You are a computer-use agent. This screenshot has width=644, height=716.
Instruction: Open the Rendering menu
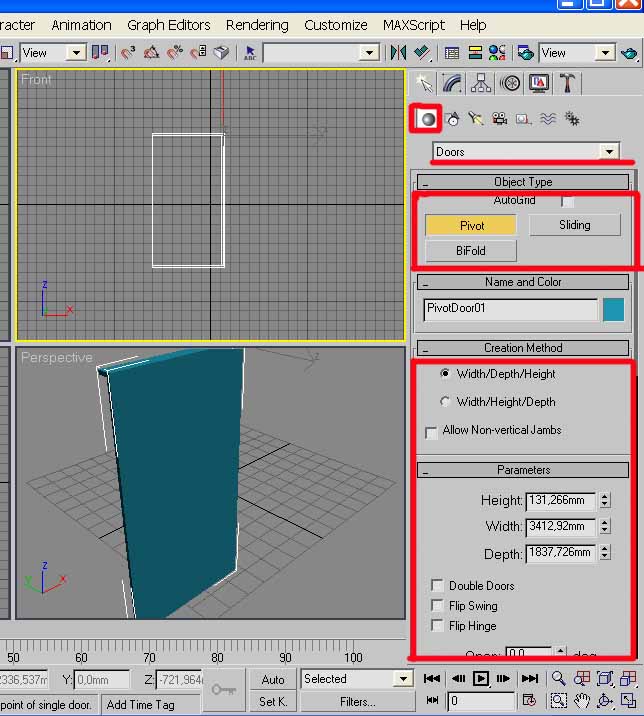click(x=257, y=25)
